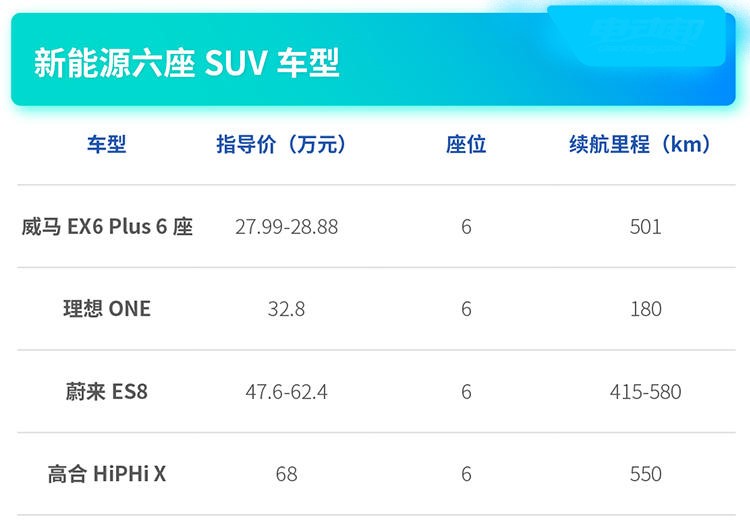The image size is (750, 520).
Task: Click the 415-580 range value
Action: 646,392
